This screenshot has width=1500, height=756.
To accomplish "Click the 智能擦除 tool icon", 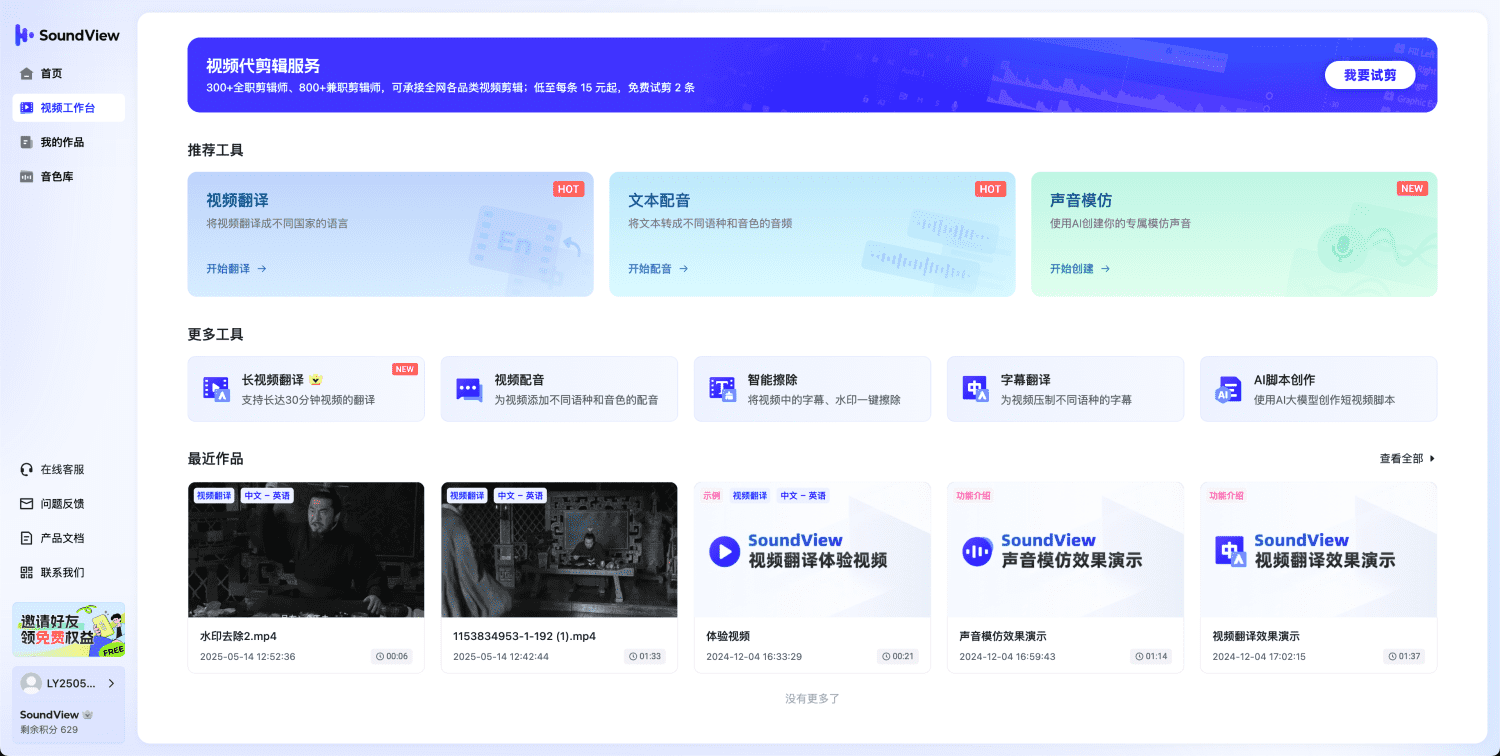I will click(x=722, y=389).
